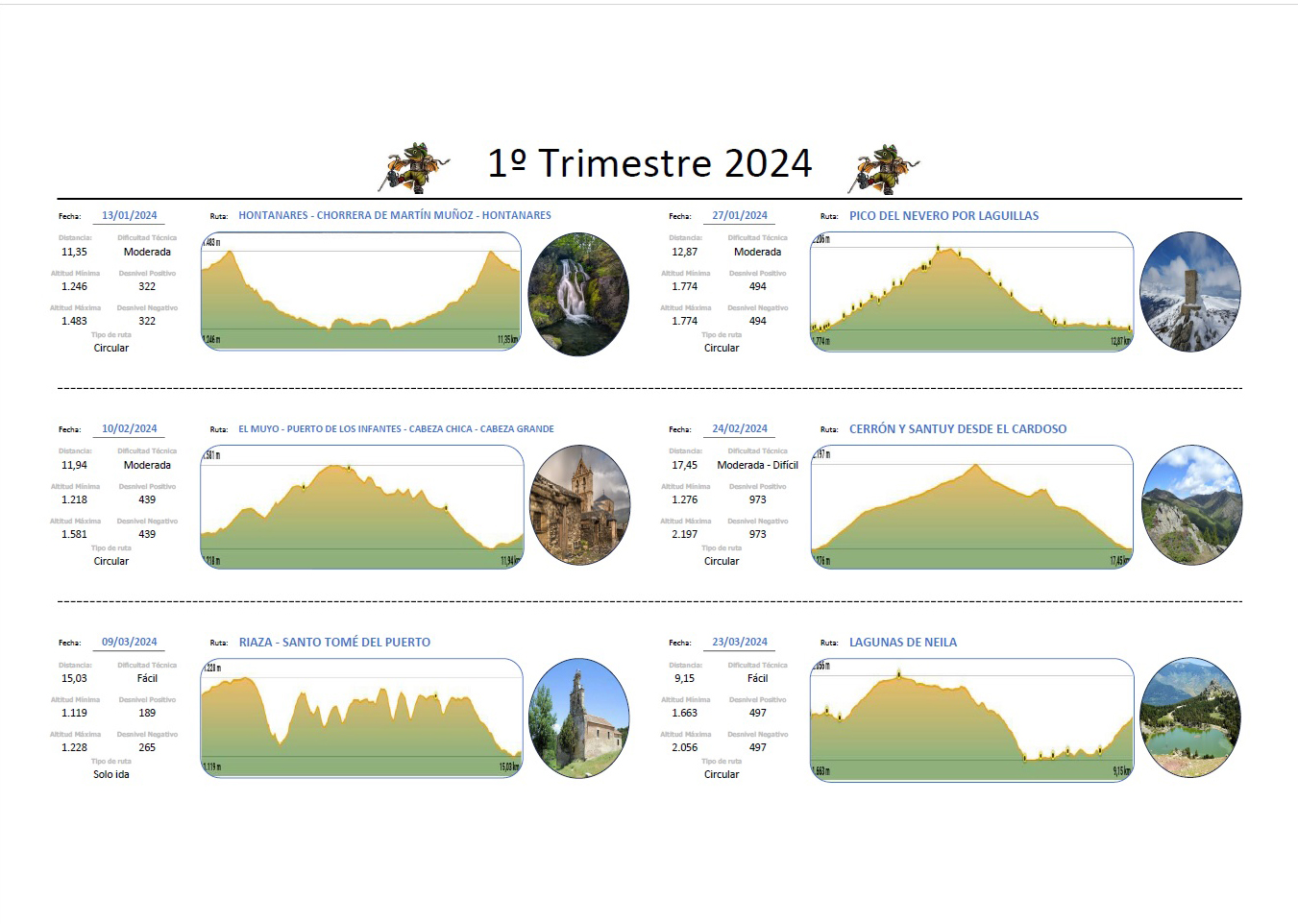Image resolution: width=1298 pixels, height=924 pixels.
Task: Click the hiker mascot right of the title
Action: point(884,168)
